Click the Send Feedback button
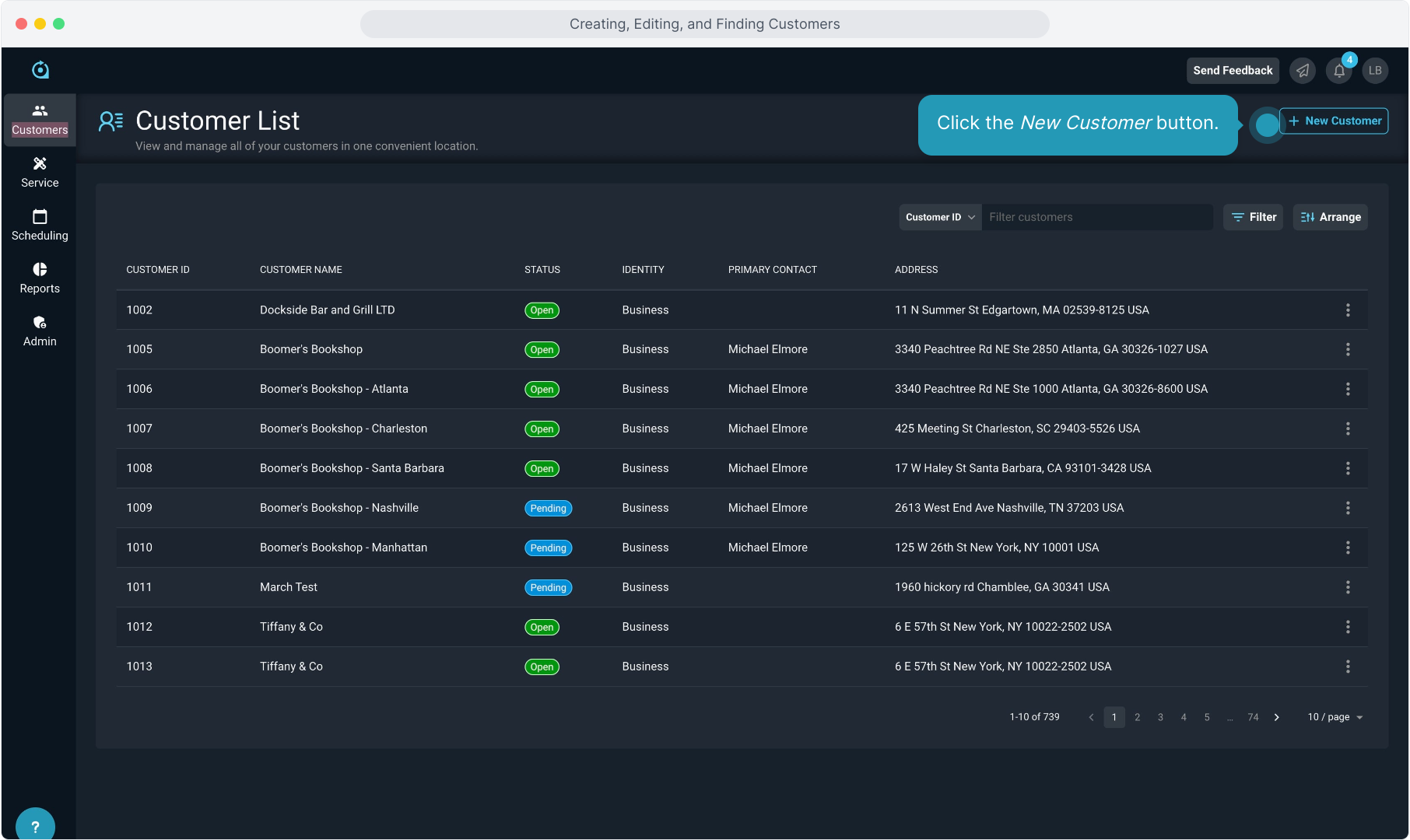The image size is (1410, 840). pyautogui.click(x=1233, y=71)
